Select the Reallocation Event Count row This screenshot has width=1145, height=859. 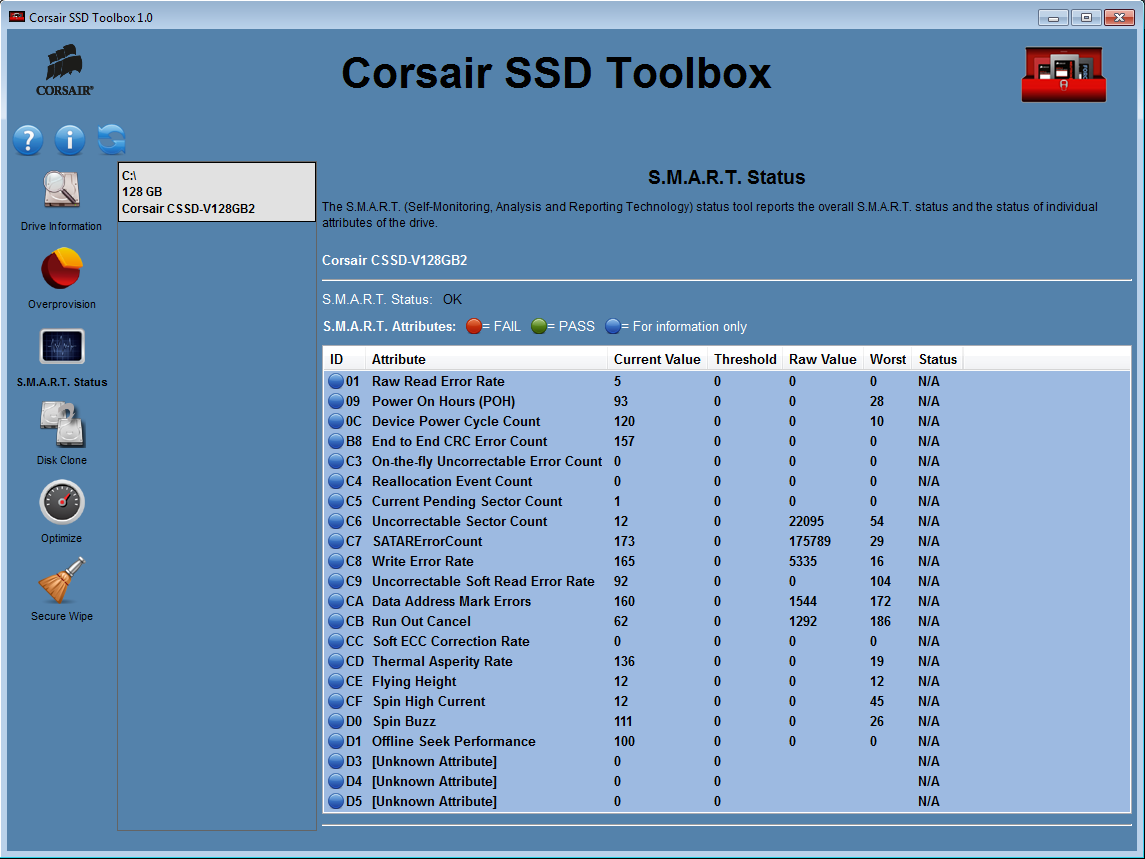[727, 481]
